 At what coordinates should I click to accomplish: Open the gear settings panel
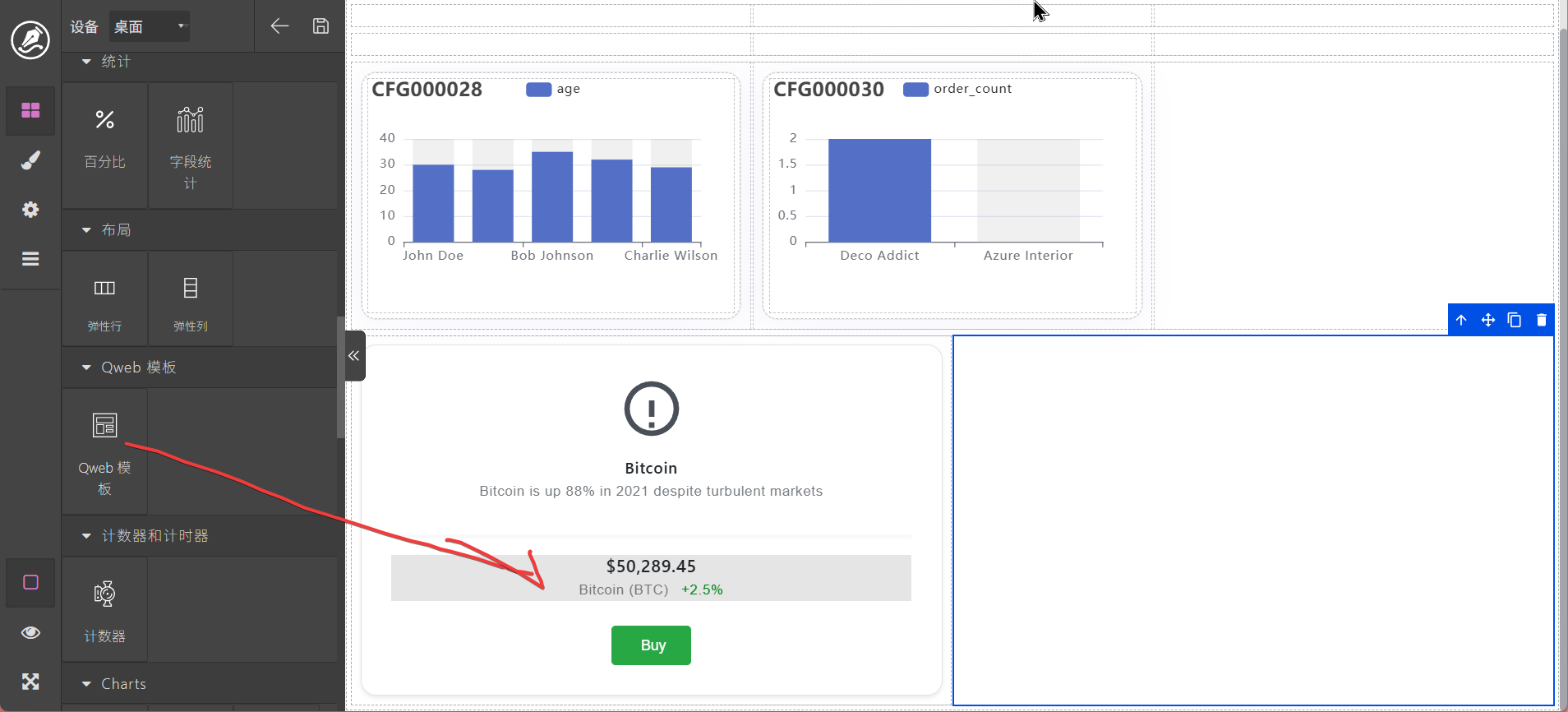pyautogui.click(x=30, y=210)
